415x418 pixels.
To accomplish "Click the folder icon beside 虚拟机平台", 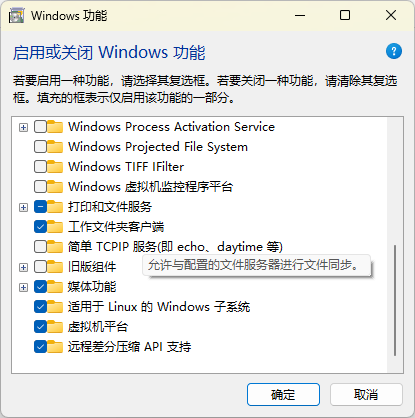I will 55,327.
